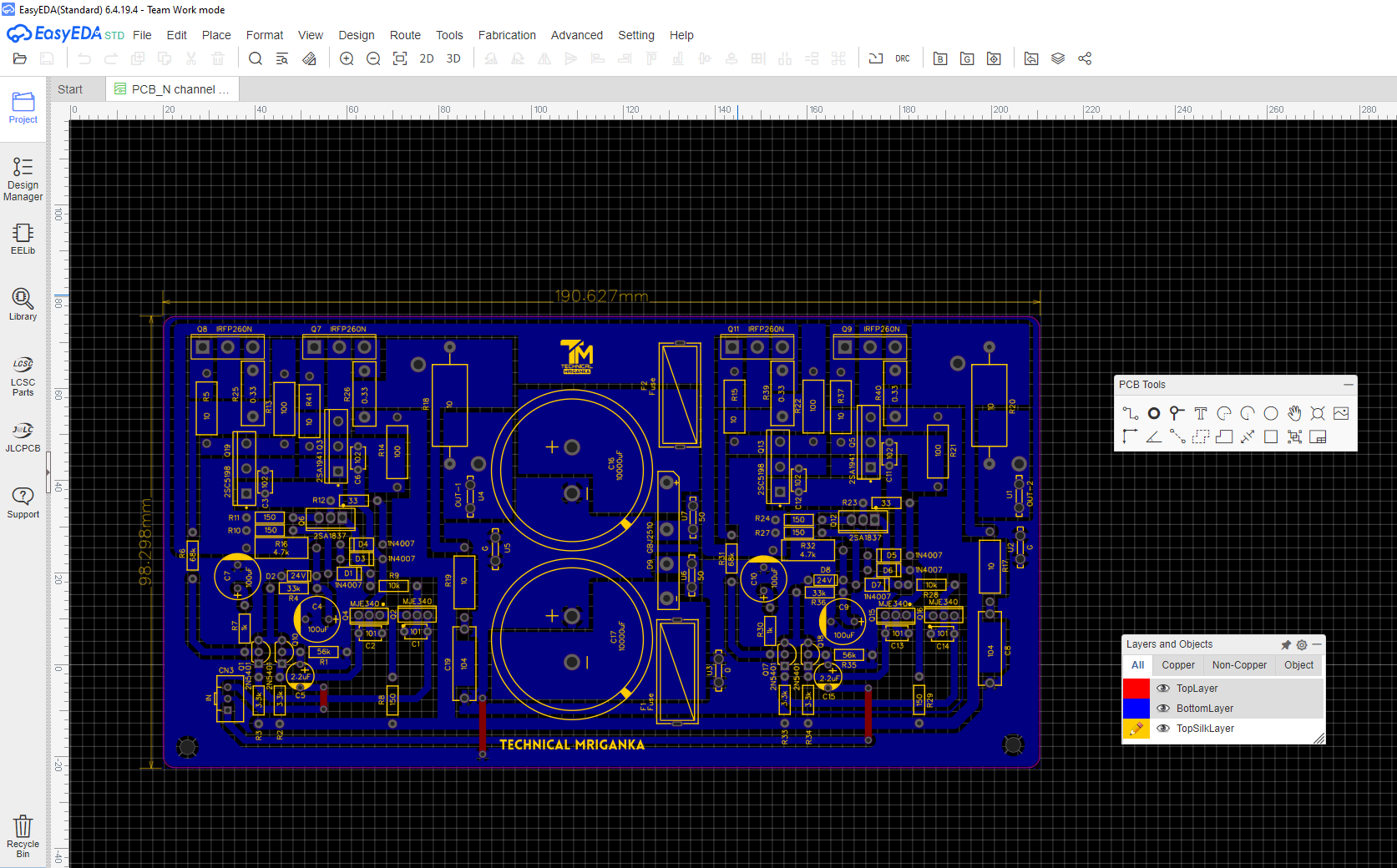Viewport: 1397px width, 868px height.
Task: Show the All tab in Layers panel
Action: pyautogui.click(x=1137, y=665)
